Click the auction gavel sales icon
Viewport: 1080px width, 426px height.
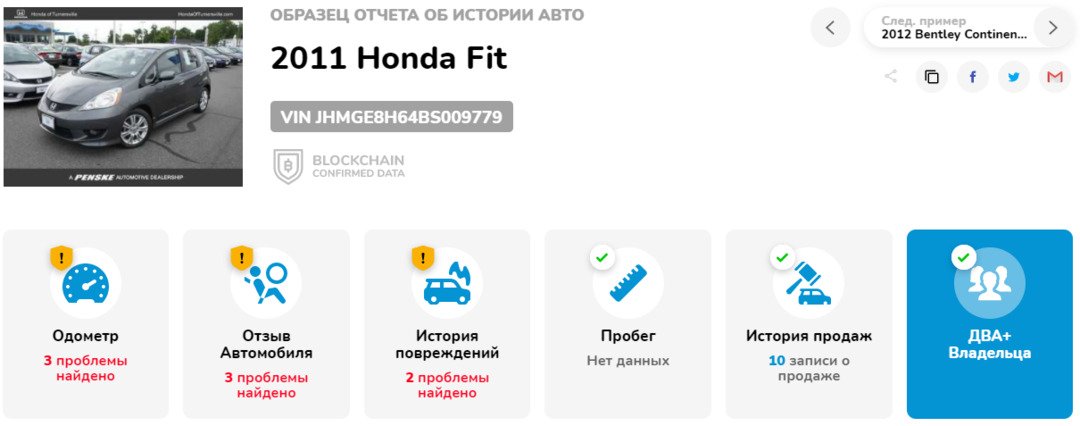(808, 283)
